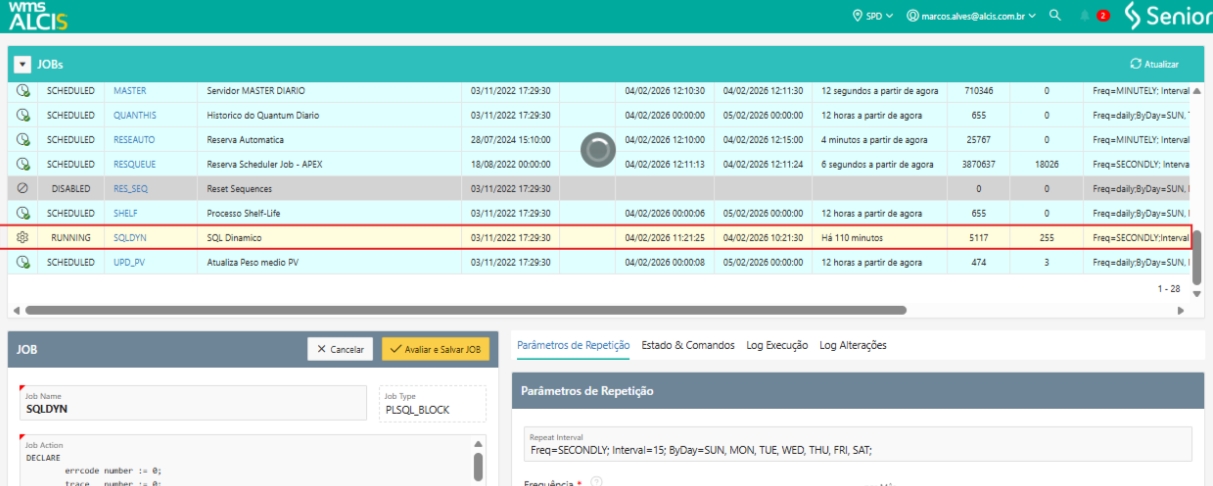Switch to Log Alterações tab
Screen dimensions: 1213x486
tap(853, 345)
